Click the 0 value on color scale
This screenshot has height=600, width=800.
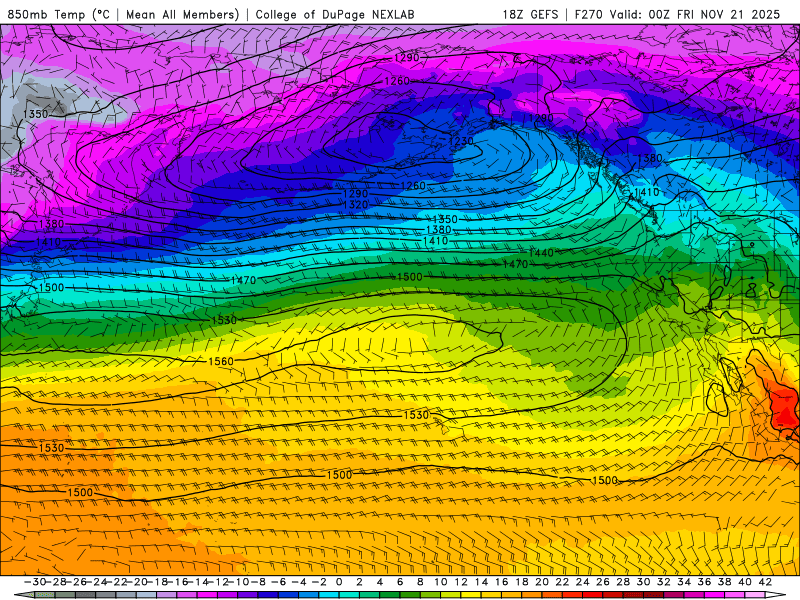(x=339, y=582)
